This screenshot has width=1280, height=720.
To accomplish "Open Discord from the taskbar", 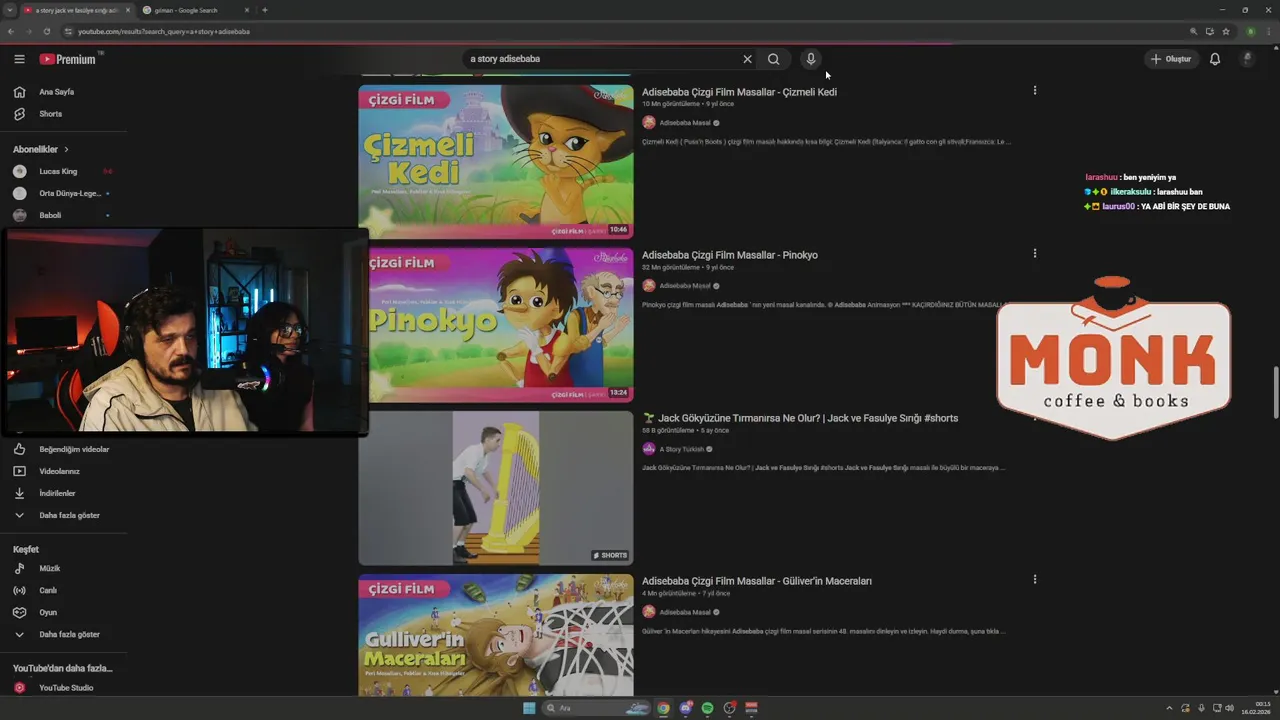I will pyautogui.click(x=685, y=708).
